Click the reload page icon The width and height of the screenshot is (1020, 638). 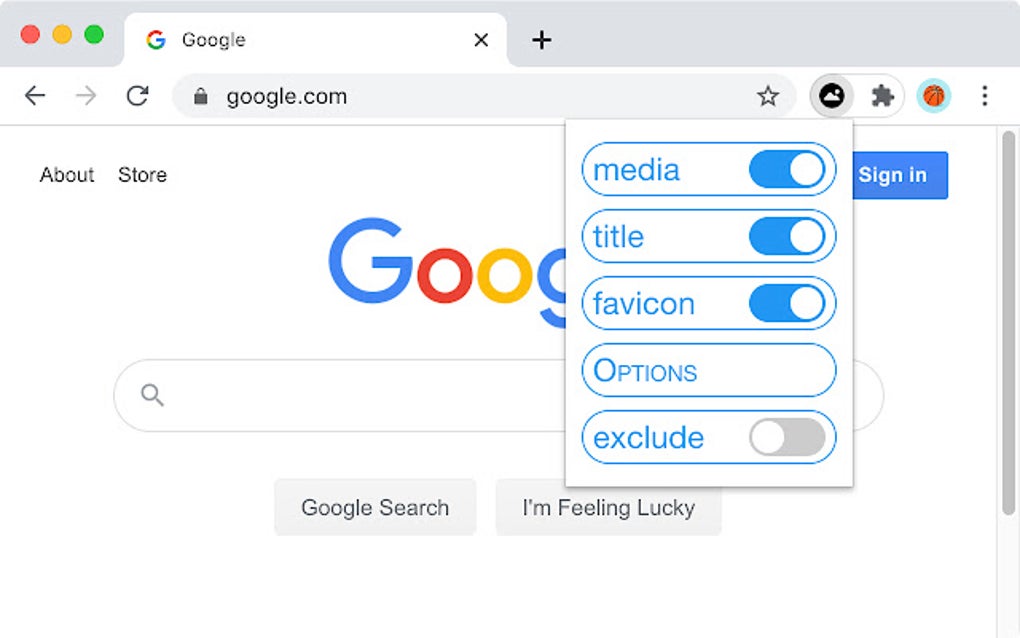pyautogui.click(x=138, y=96)
